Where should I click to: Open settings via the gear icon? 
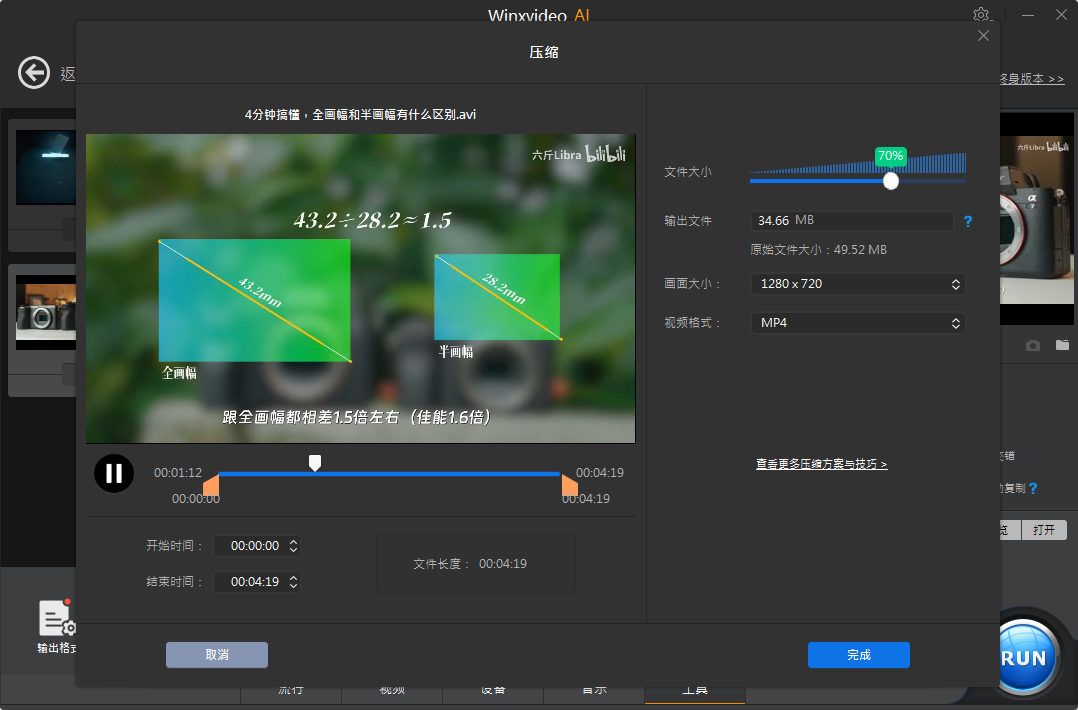(x=981, y=15)
